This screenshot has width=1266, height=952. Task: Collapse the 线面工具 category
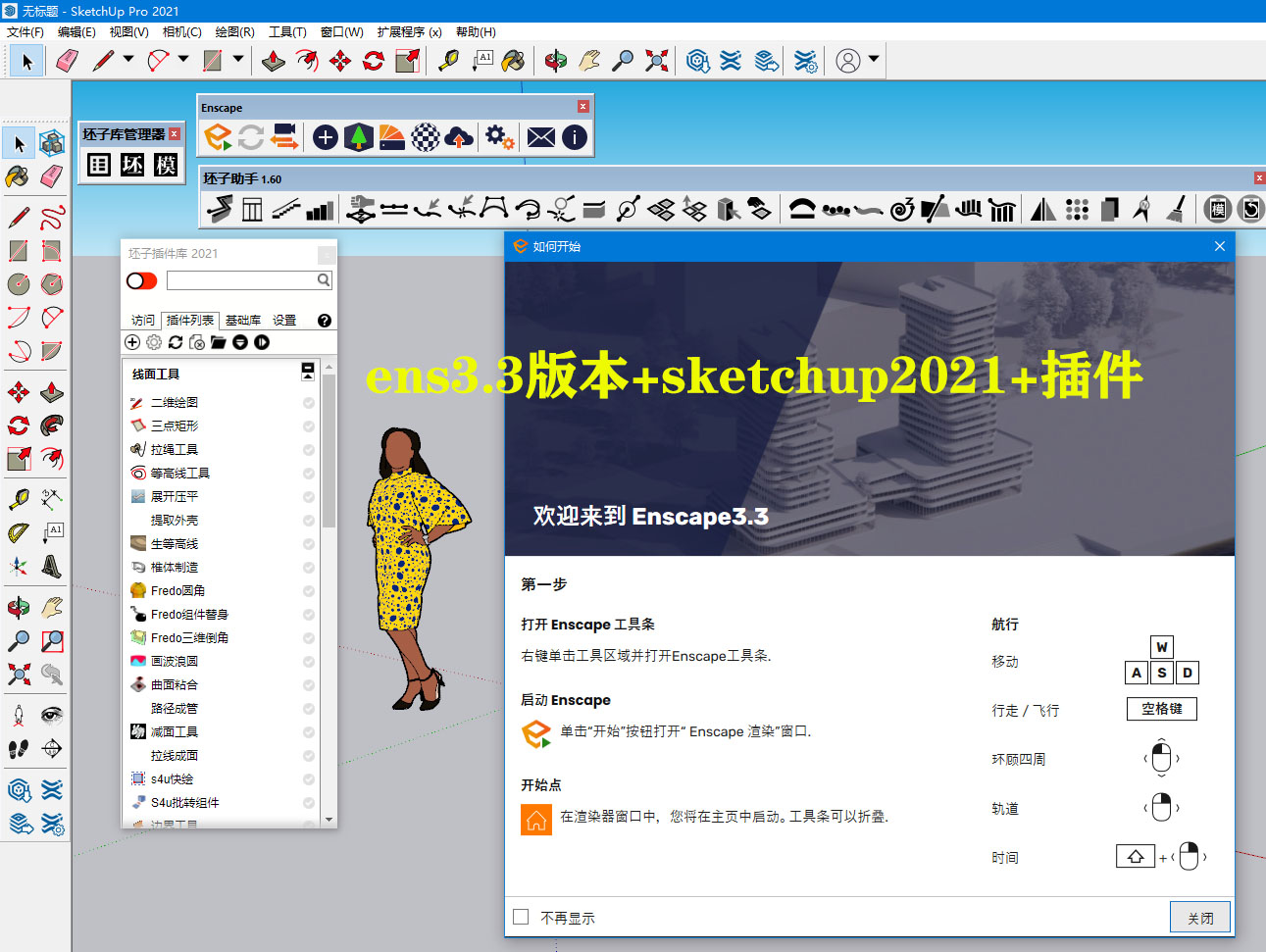[x=308, y=371]
